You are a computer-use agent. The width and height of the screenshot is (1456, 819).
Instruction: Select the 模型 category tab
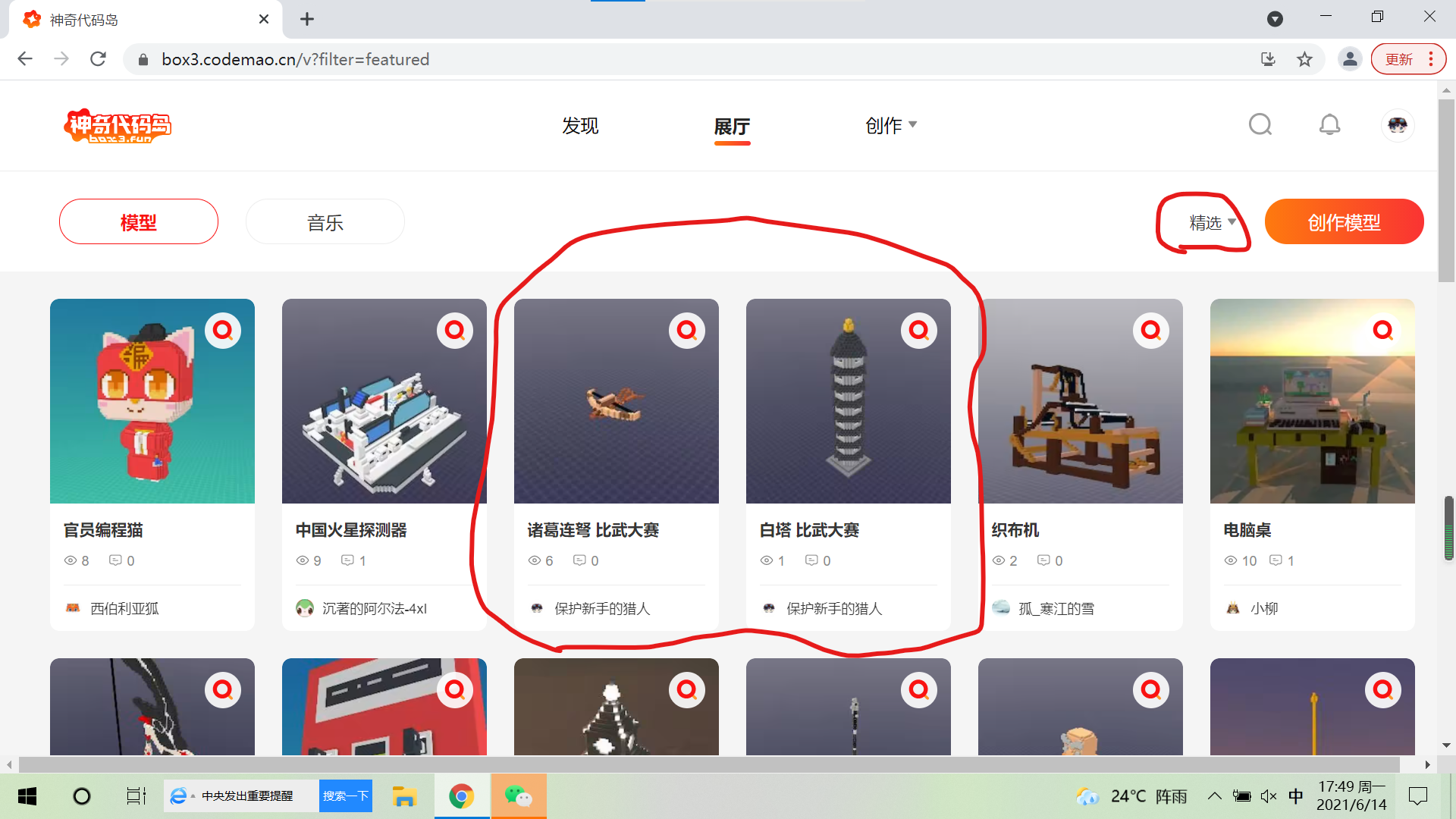click(139, 222)
